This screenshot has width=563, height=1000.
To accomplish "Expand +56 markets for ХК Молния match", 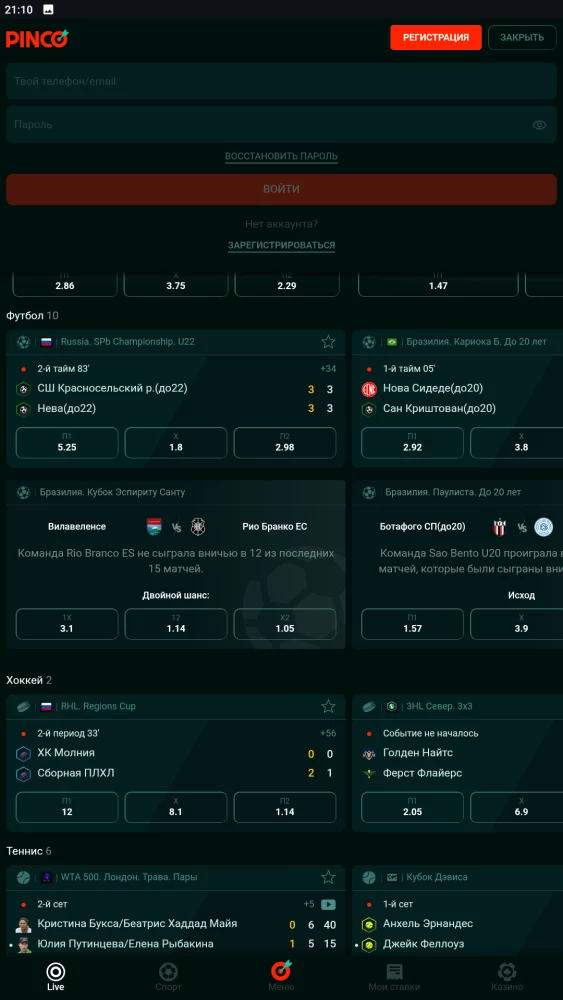I will pyautogui.click(x=328, y=733).
